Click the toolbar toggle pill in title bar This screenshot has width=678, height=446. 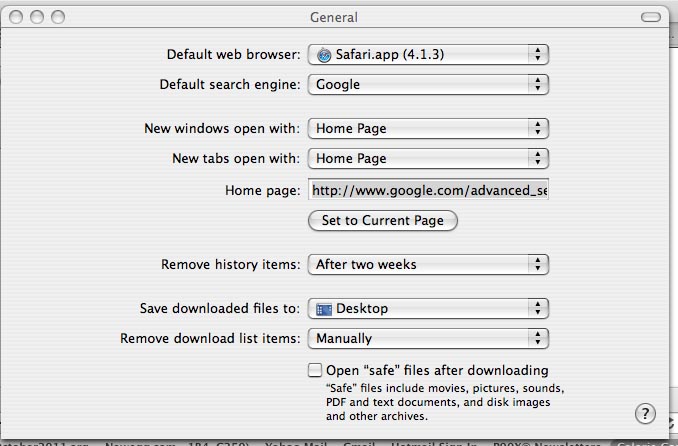coord(650,17)
